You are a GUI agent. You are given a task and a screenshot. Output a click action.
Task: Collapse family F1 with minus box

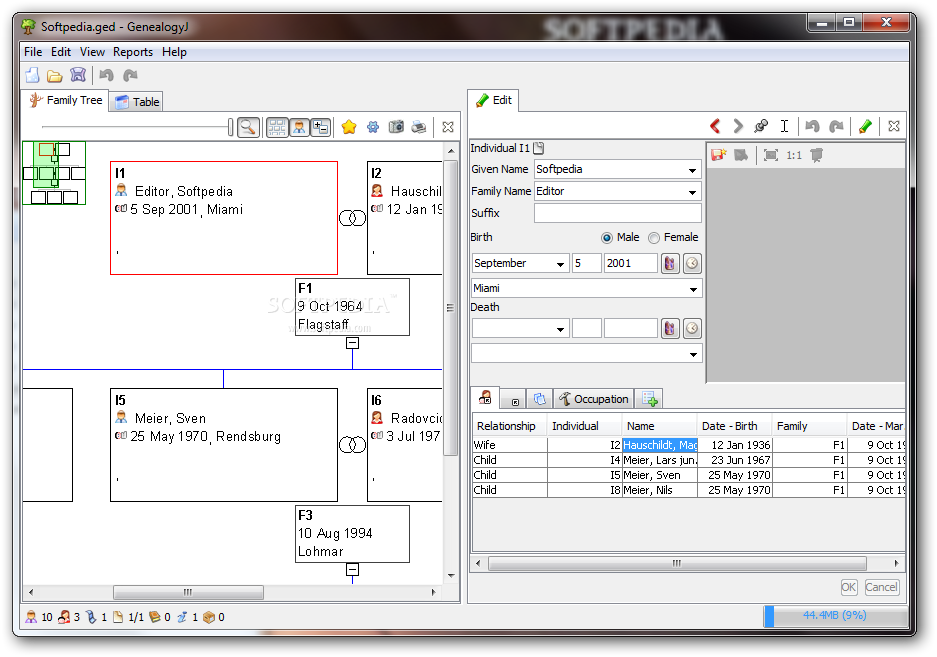pyautogui.click(x=352, y=343)
